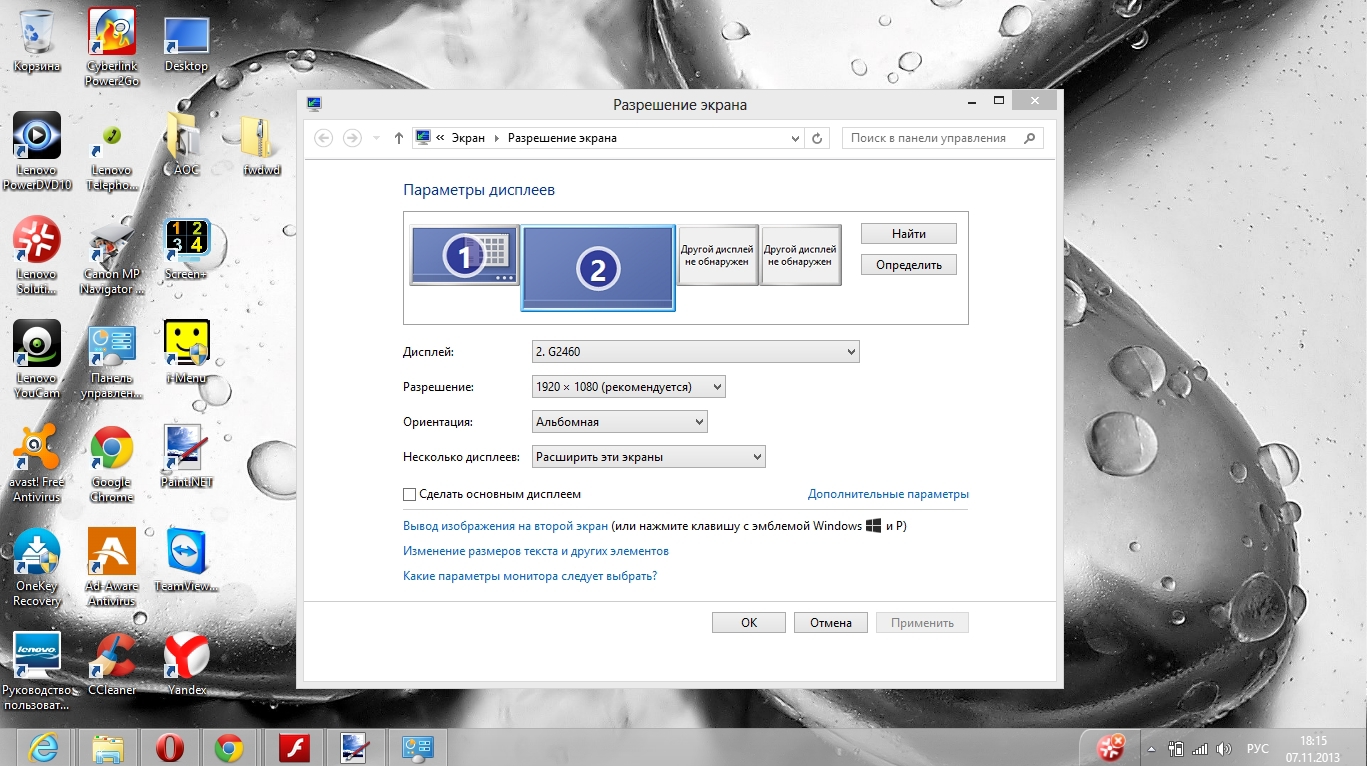The image size is (1367, 766).
Task: Switch to Paint.NET in the taskbar
Action: click(x=355, y=748)
